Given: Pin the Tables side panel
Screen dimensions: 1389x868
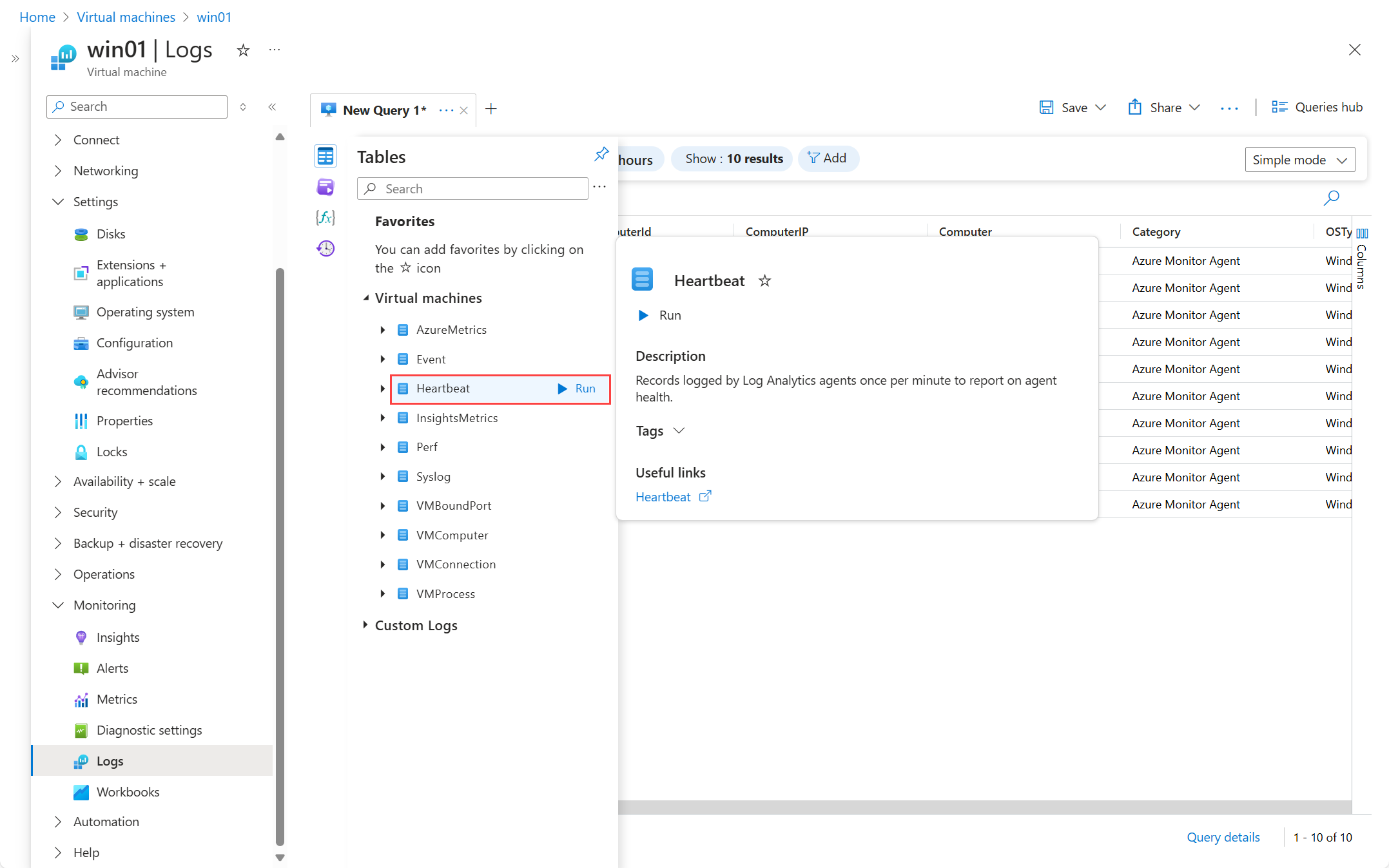Looking at the screenshot, I should point(601,154).
